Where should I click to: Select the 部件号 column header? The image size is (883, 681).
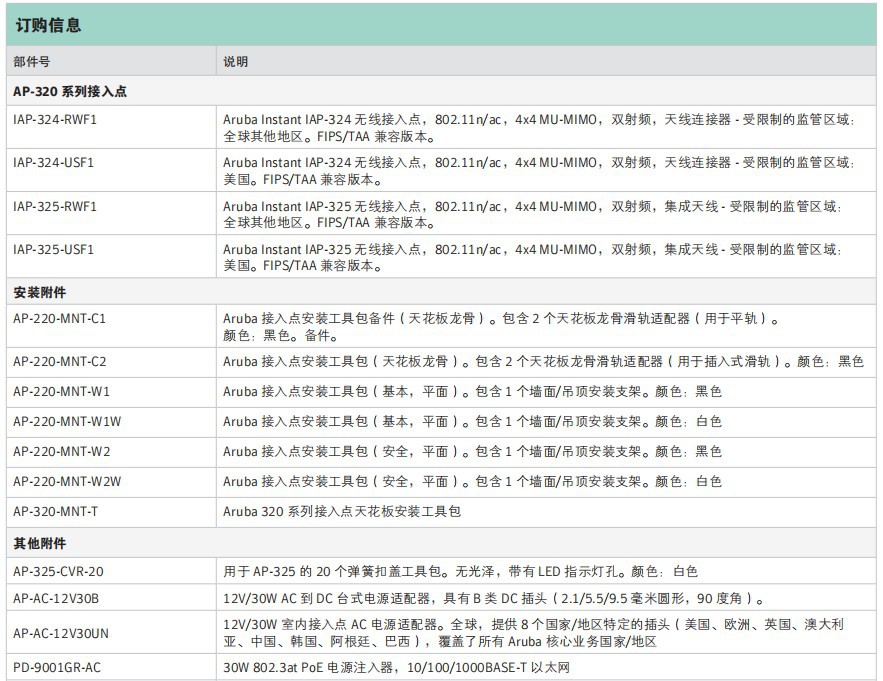[x=32, y=62]
